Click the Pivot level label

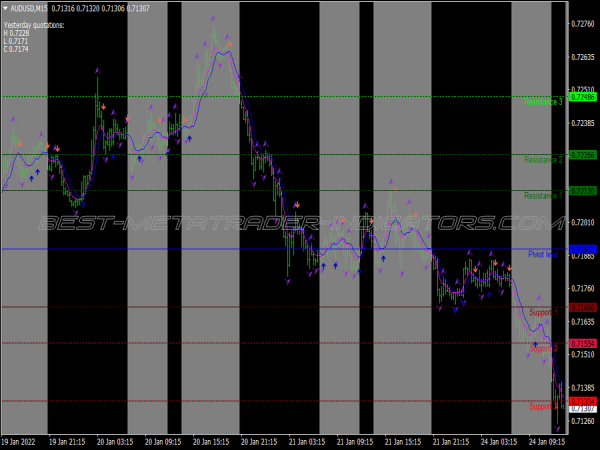coord(545,255)
